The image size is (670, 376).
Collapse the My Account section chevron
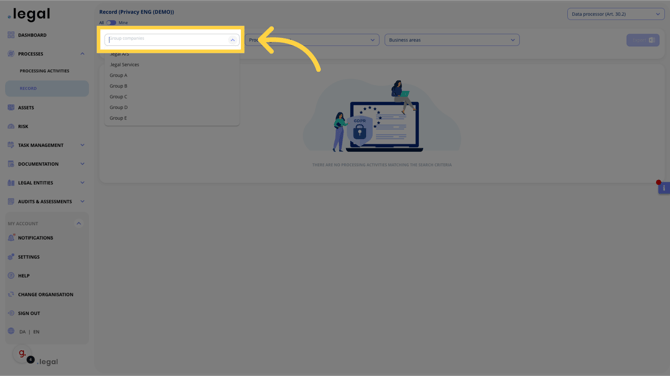click(79, 223)
